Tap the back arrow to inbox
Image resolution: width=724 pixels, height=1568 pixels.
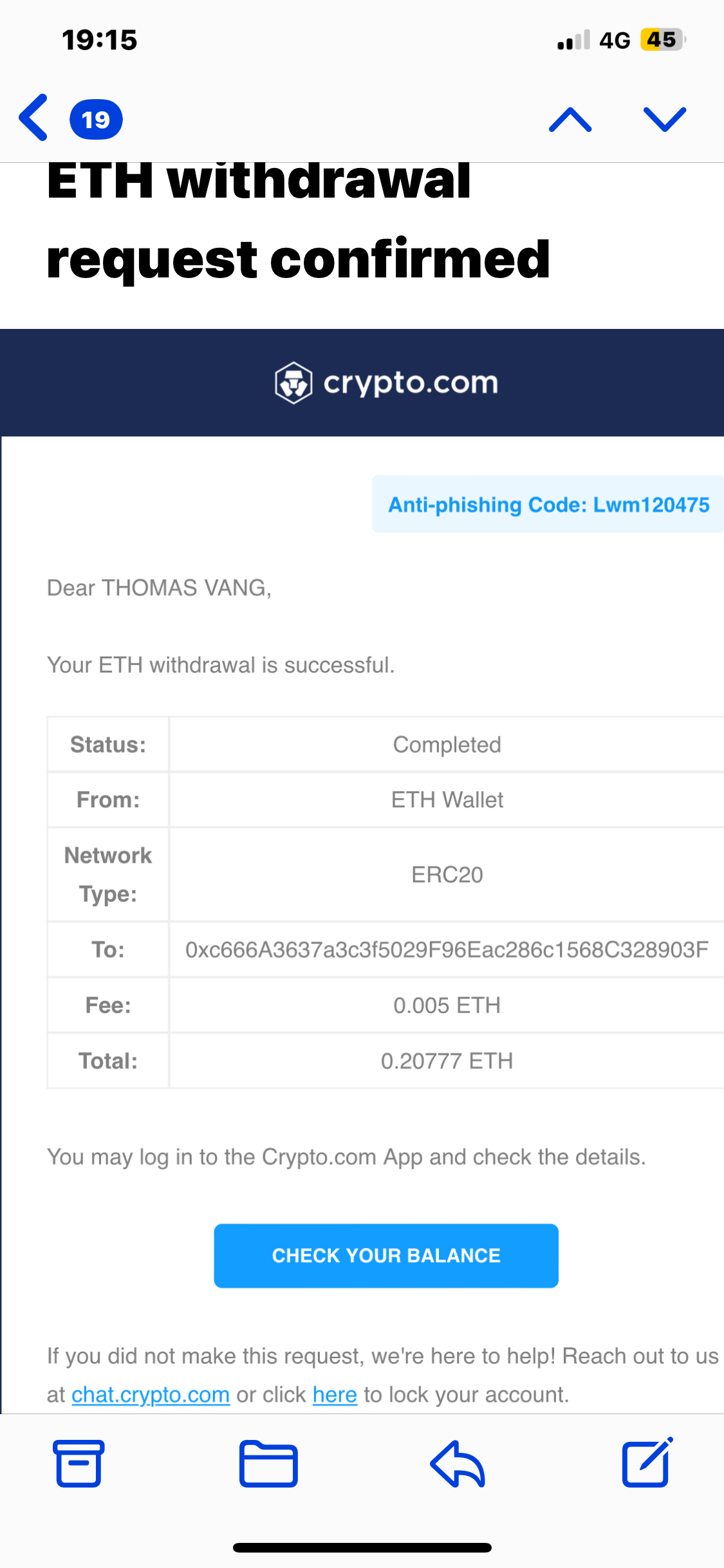point(33,118)
